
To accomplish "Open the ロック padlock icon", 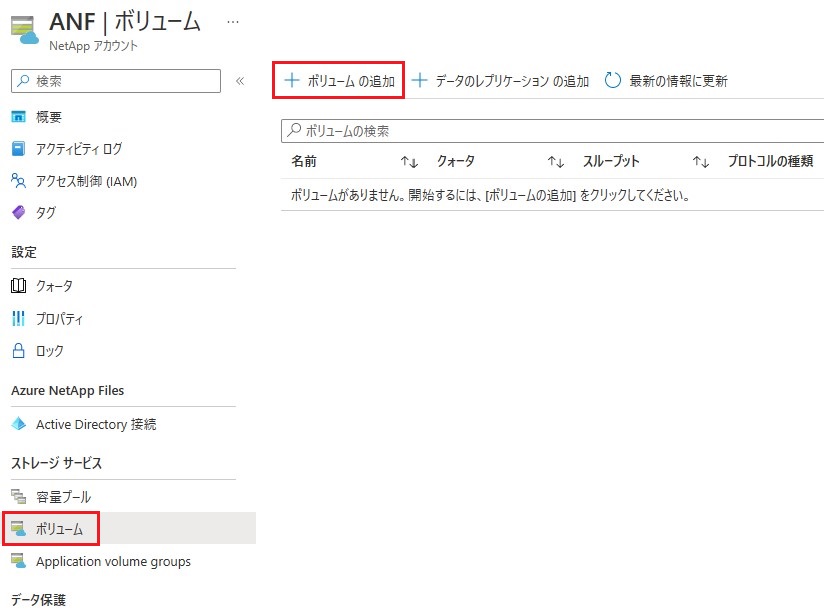I will (x=18, y=350).
